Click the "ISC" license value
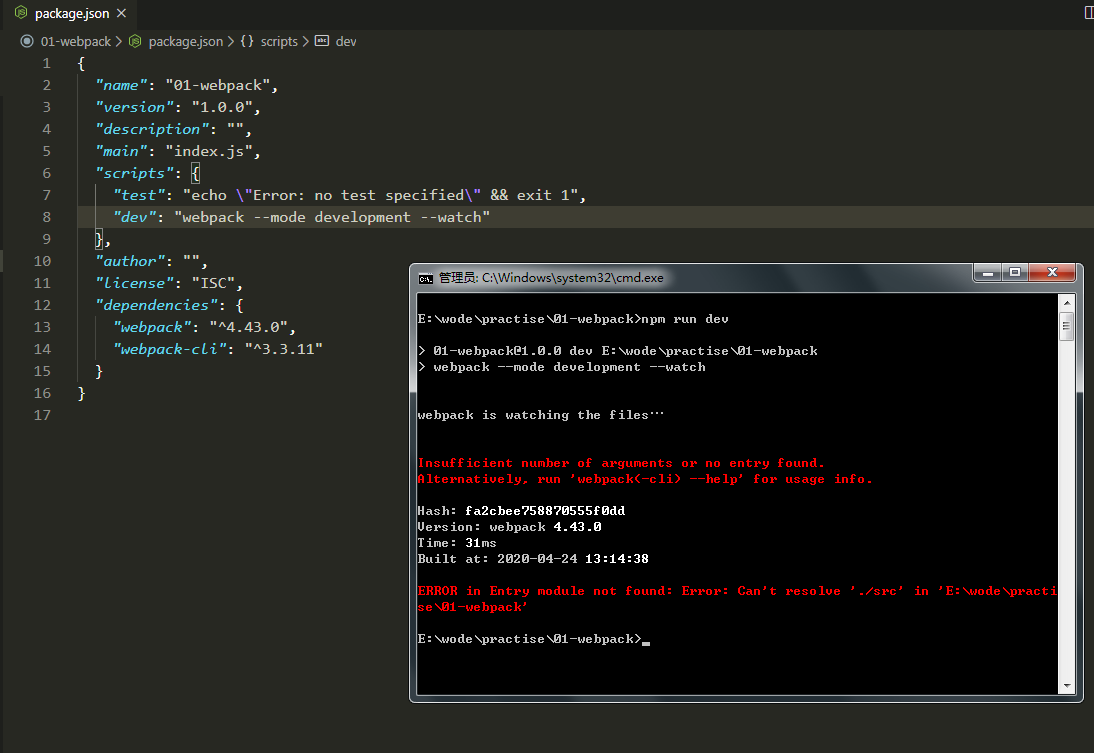 pos(213,283)
